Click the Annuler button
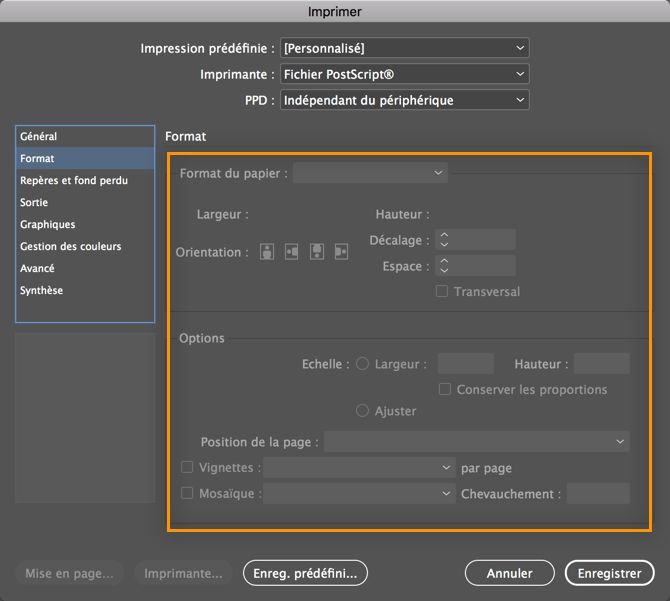Screen dimensions: 670x601 click(509, 573)
